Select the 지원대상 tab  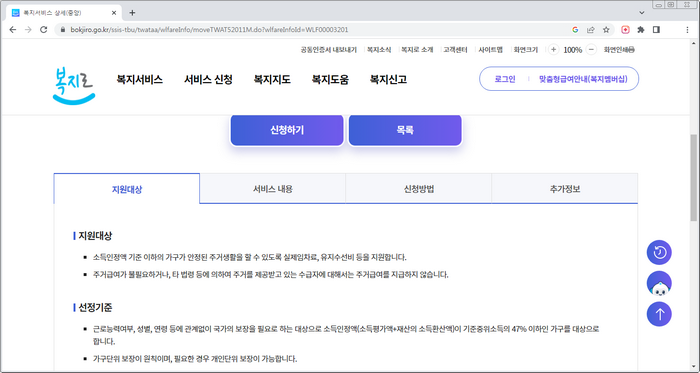point(127,189)
